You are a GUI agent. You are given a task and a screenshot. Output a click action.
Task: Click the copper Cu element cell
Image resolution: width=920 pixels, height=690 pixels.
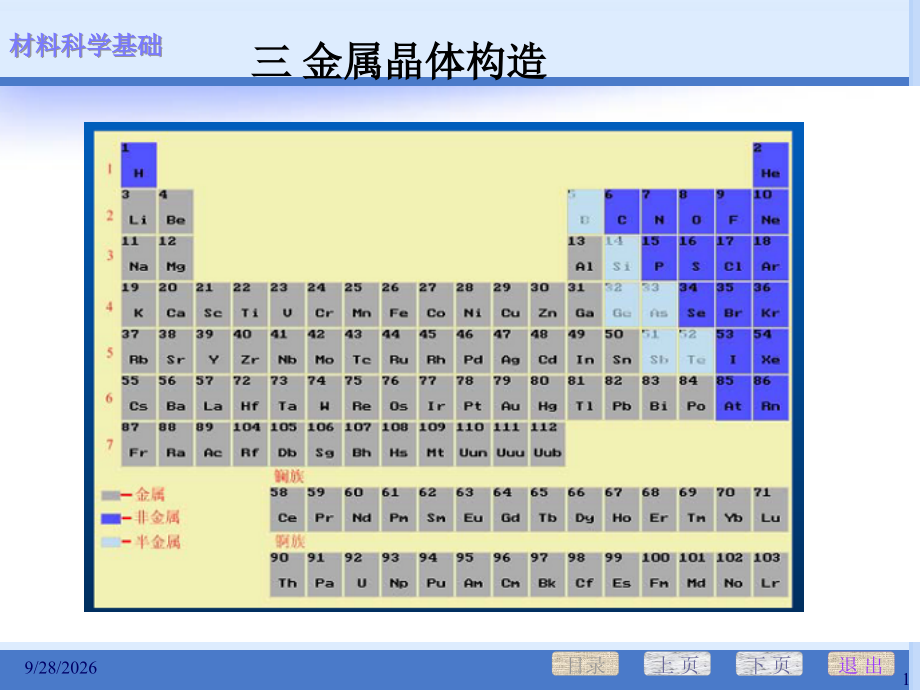(x=510, y=305)
